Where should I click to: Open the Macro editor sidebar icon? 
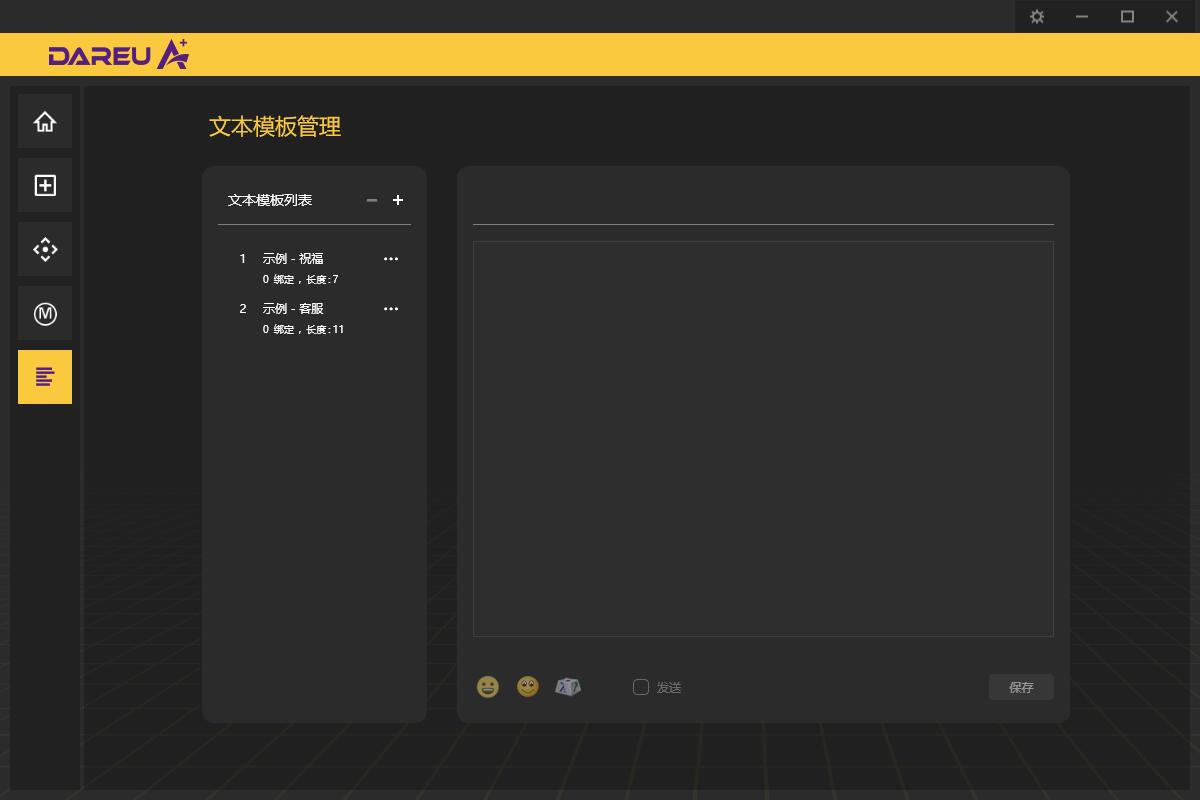[x=44, y=313]
